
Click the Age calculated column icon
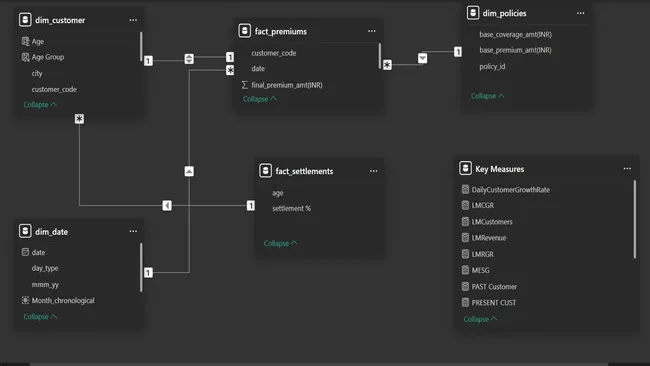pos(25,41)
